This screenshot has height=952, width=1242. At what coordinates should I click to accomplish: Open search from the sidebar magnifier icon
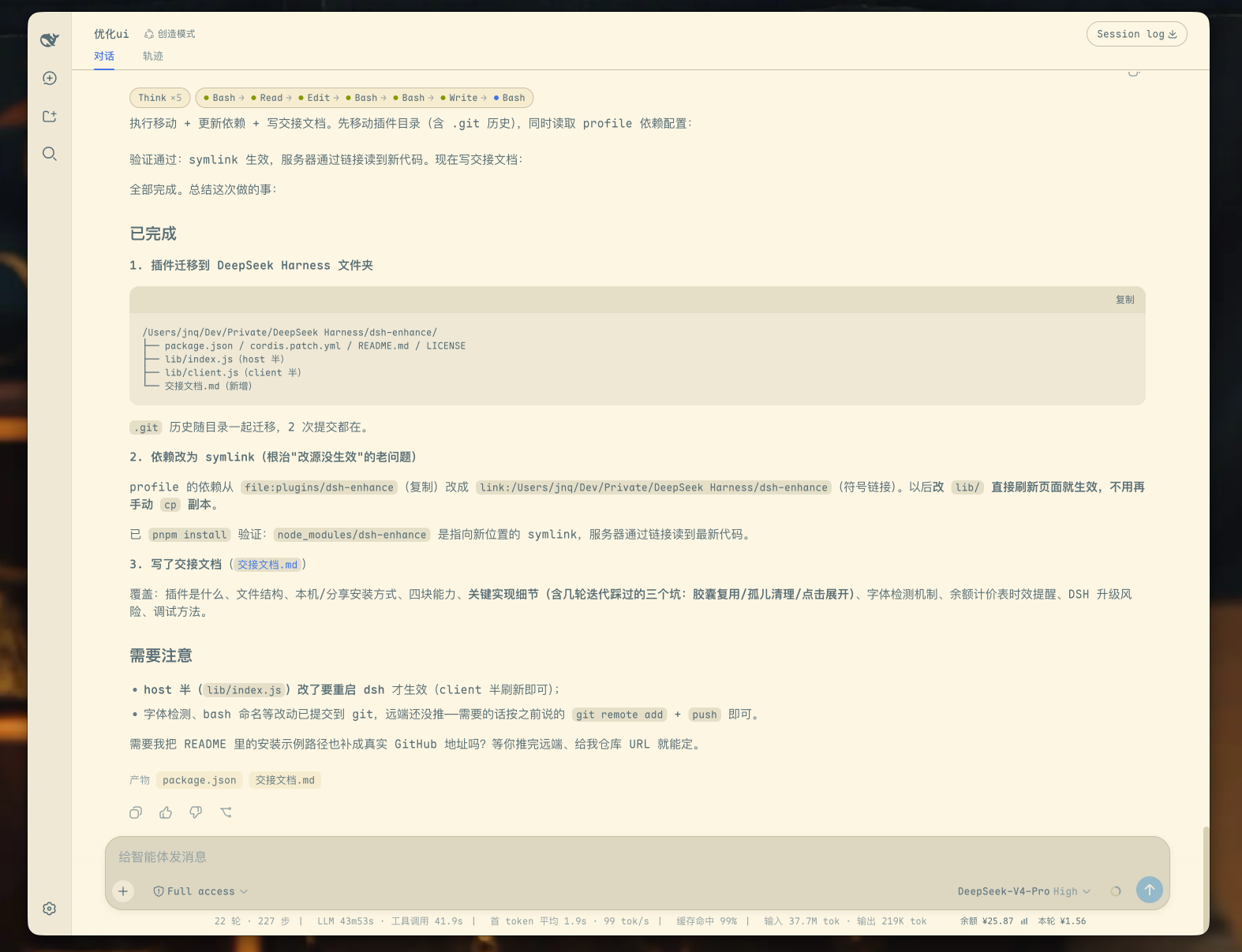point(50,154)
